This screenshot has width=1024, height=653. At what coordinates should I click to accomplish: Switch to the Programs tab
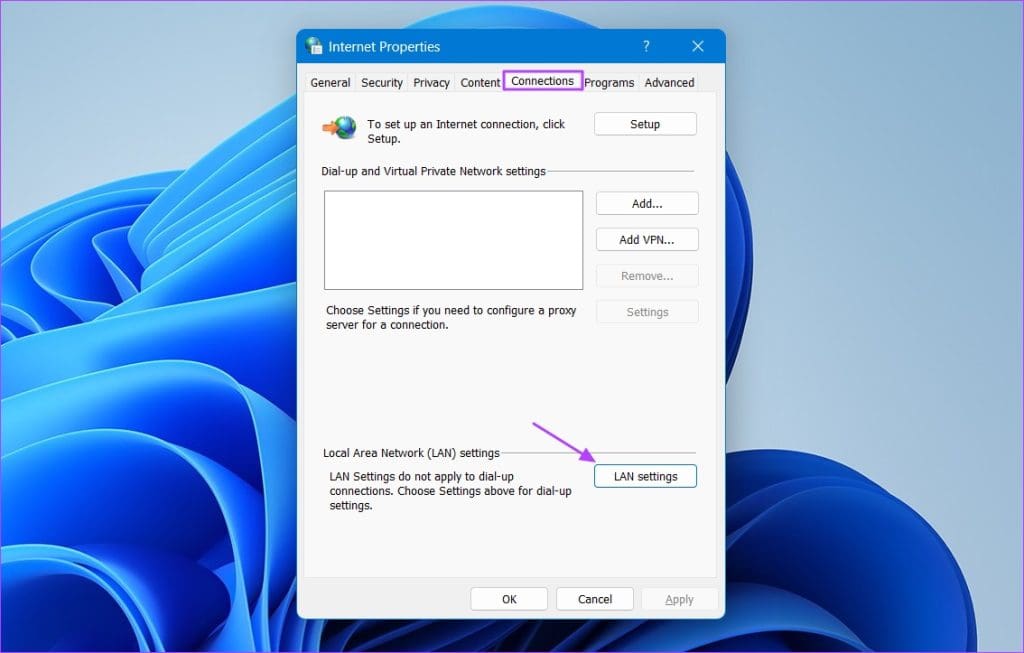(x=609, y=82)
